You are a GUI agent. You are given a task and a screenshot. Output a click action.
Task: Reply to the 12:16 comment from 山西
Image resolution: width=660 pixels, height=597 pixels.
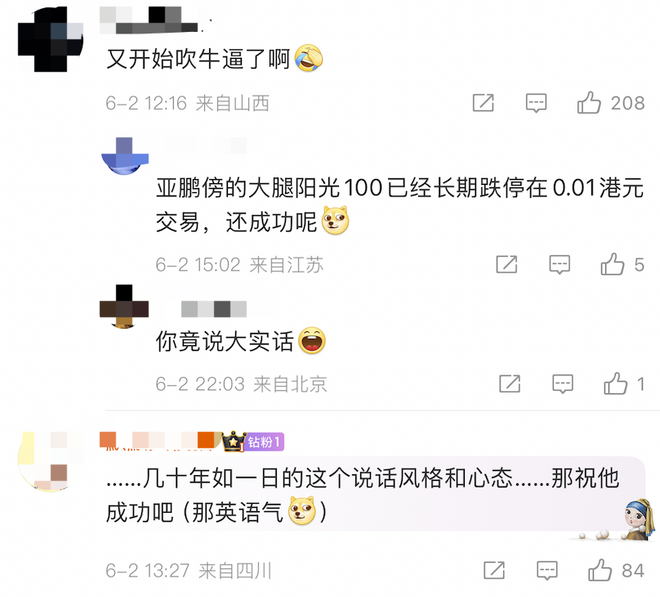(536, 103)
